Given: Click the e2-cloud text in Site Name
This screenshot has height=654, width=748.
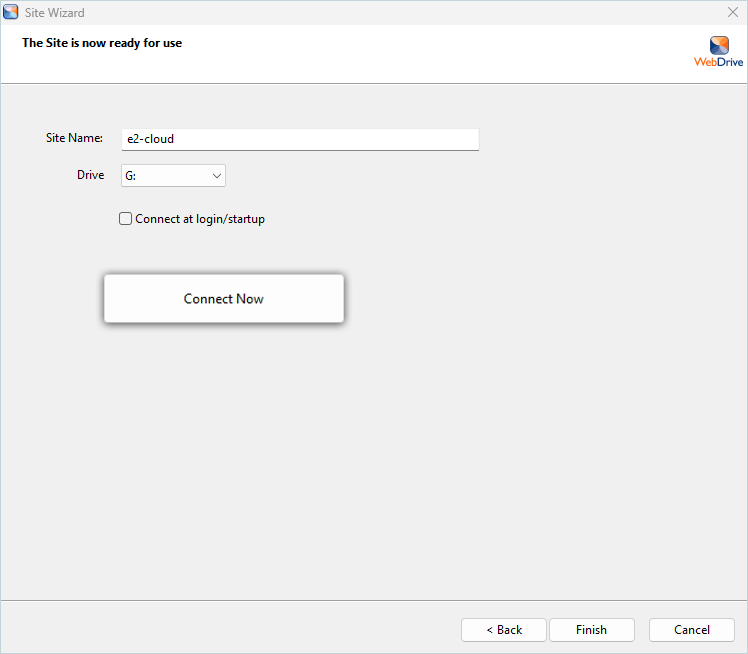Looking at the screenshot, I should pyautogui.click(x=151, y=139).
